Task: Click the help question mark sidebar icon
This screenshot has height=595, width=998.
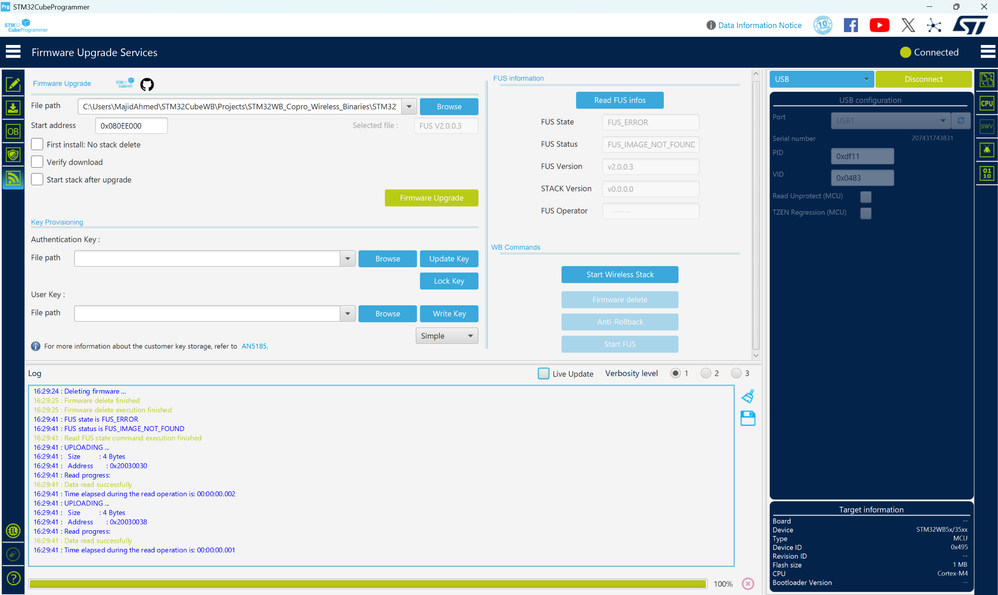Action: tap(13, 578)
